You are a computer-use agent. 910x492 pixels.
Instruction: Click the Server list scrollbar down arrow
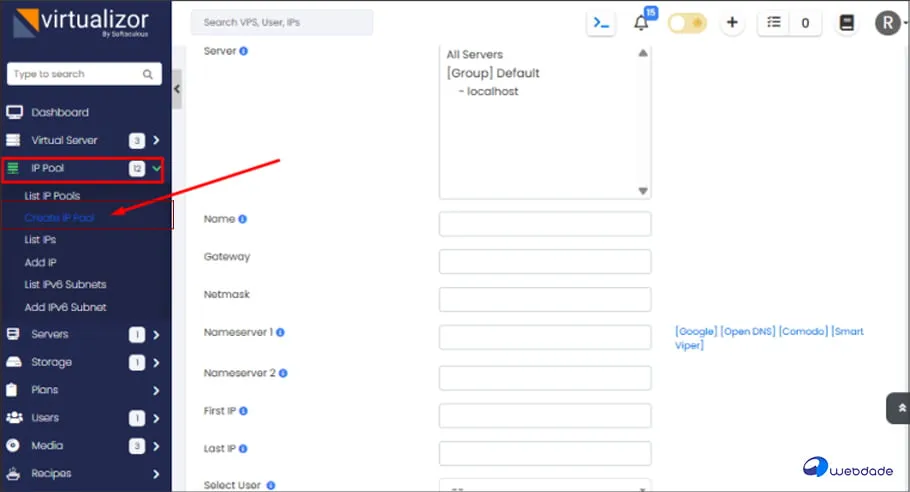click(643, 191)
